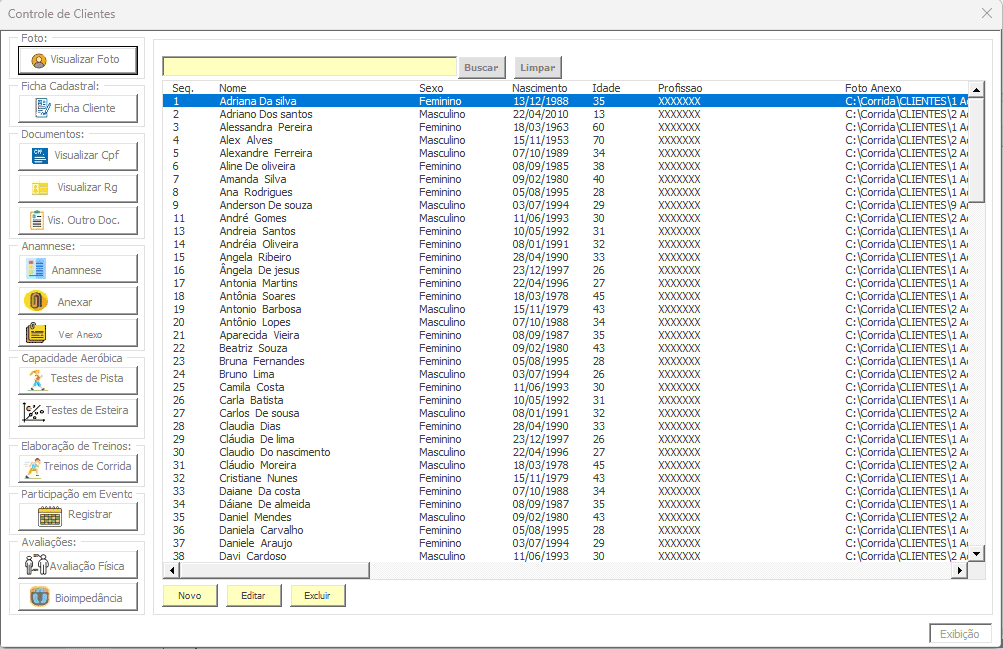Image resolution: width=1003 pixels, height=649 pixels.
Task: Click the vertical scrollbar thumb
Action: (x=976, y=149)
